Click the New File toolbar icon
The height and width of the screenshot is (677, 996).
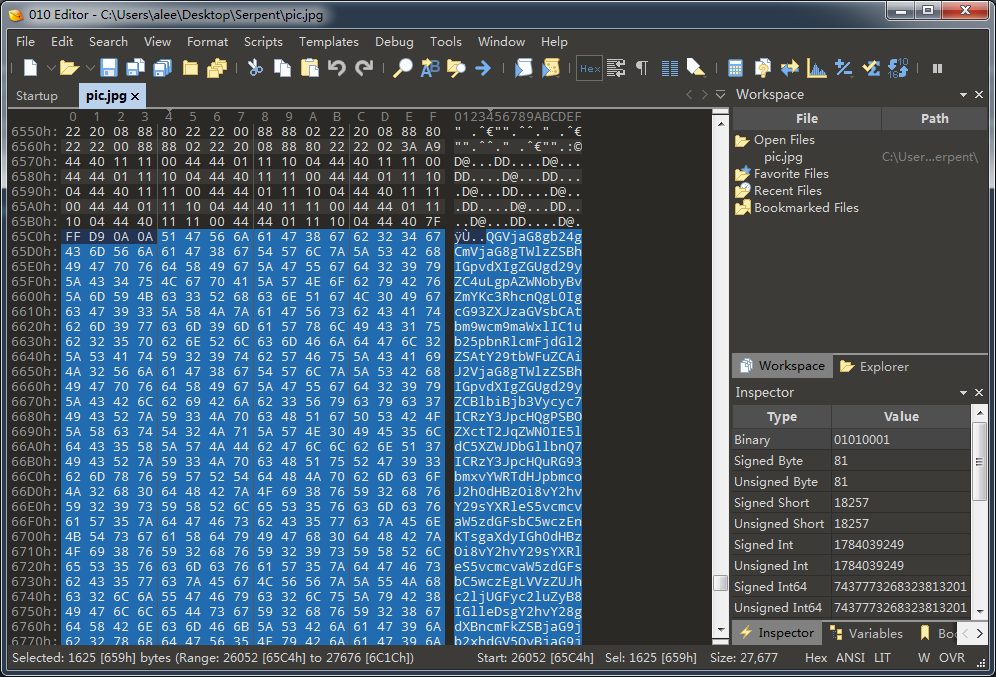[x=30, y=68]
